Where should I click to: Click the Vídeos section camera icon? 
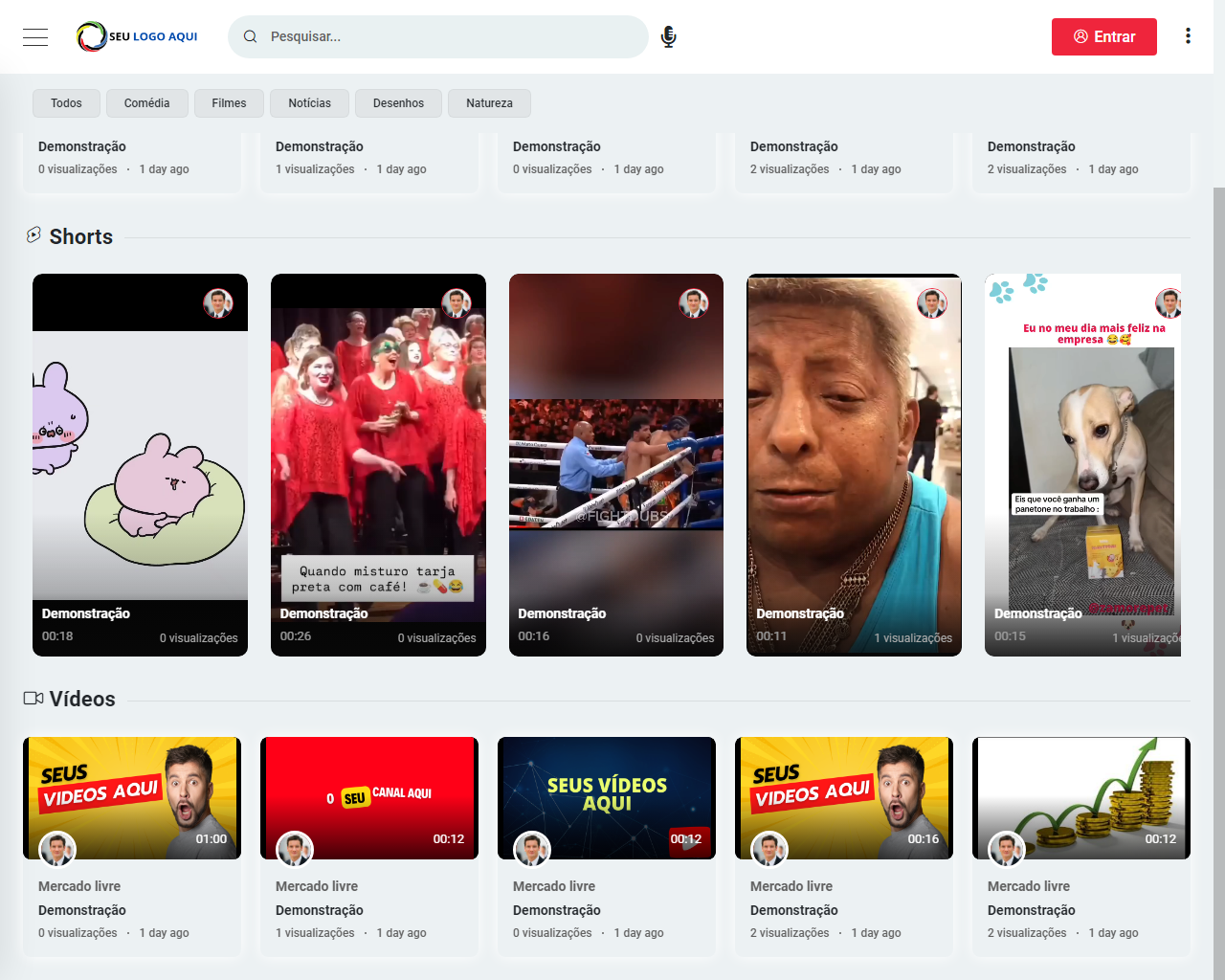(33, 699)
